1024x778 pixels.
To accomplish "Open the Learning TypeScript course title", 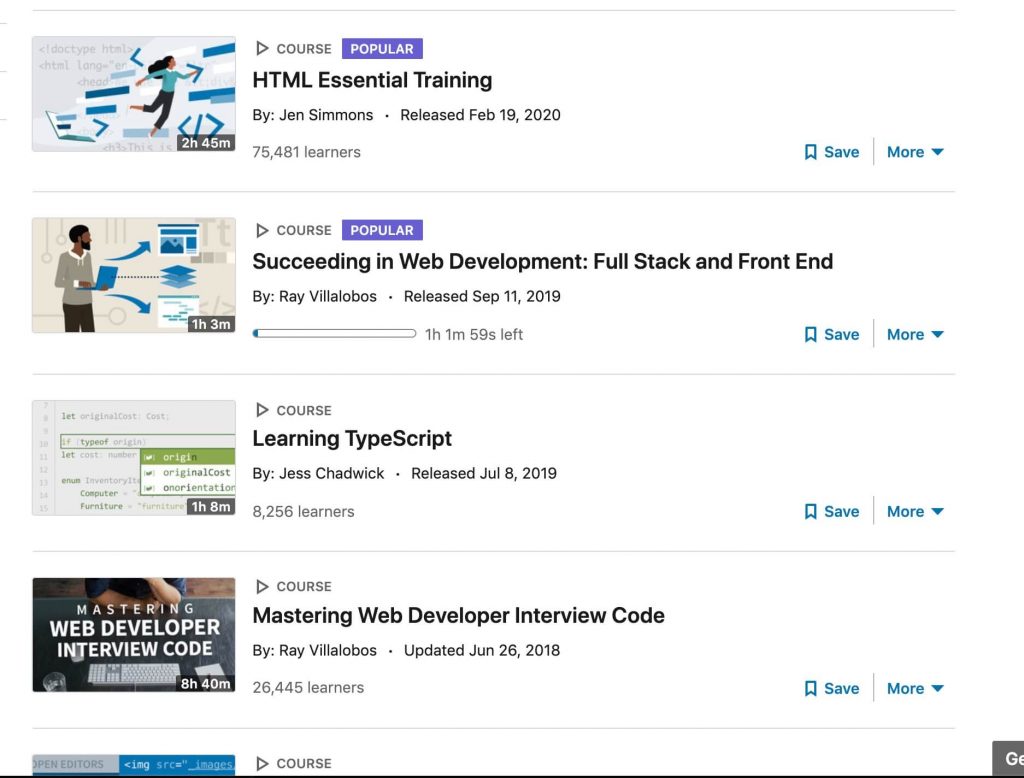I will click(x=352, y=439).
